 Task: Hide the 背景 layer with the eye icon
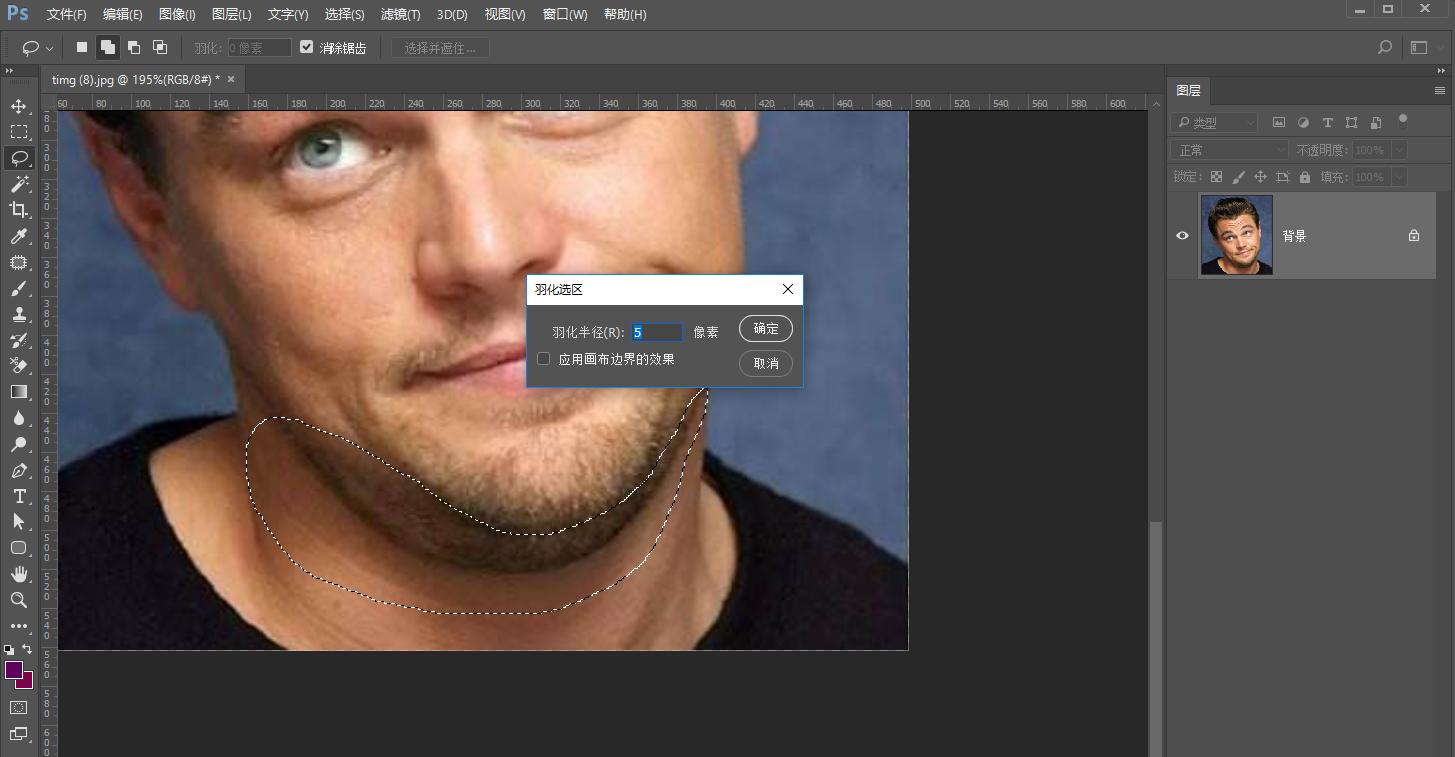pos(1182,236)
